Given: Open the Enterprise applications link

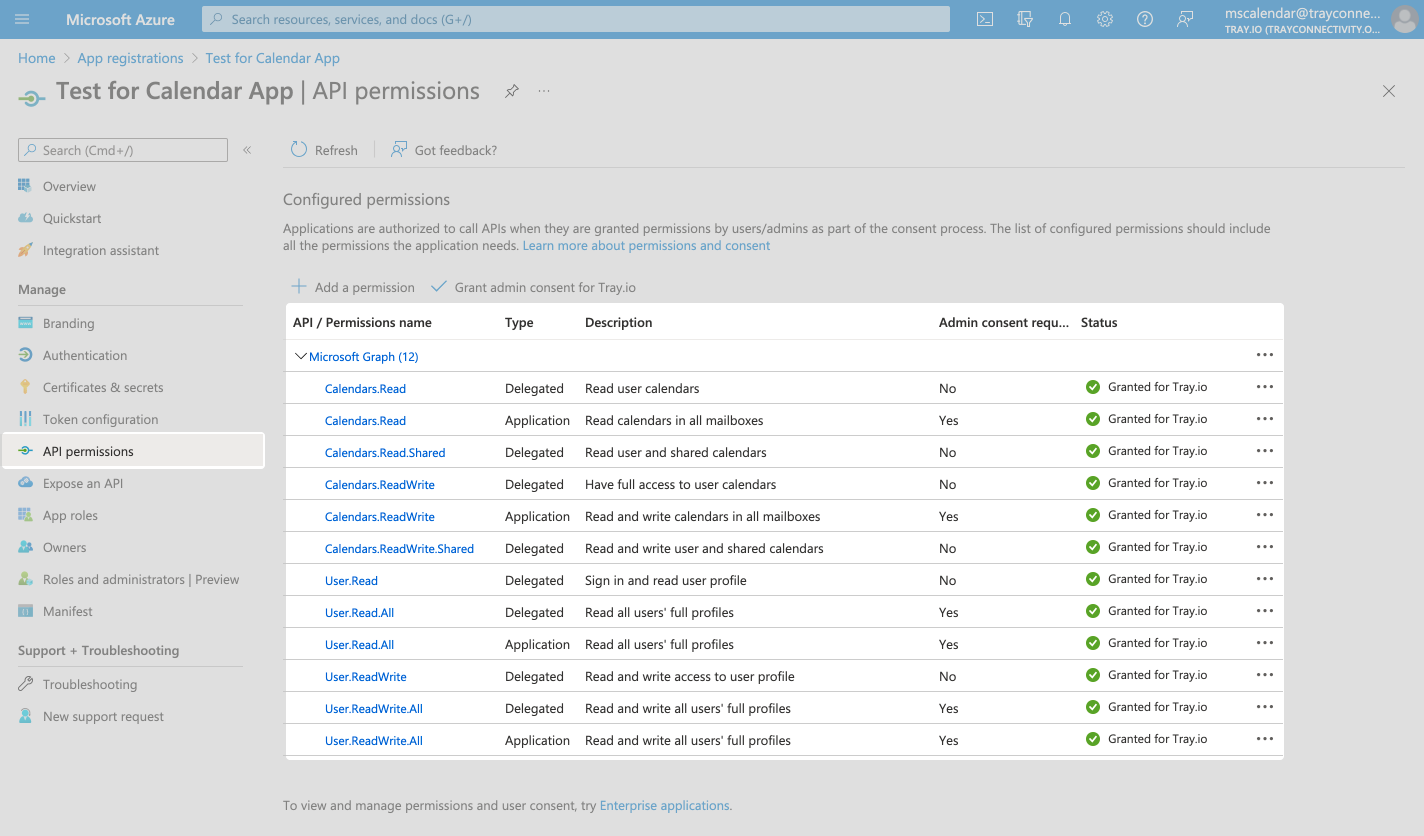Looking at the screenshot, I should point(664,804).
